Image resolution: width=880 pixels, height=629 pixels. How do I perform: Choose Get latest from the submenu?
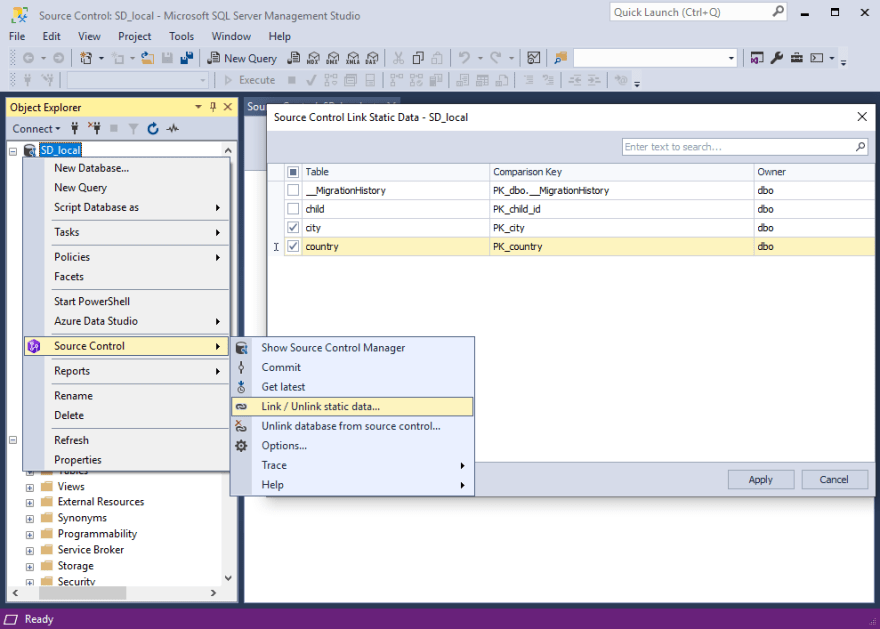pyautogui.click(x=352, y=387)
